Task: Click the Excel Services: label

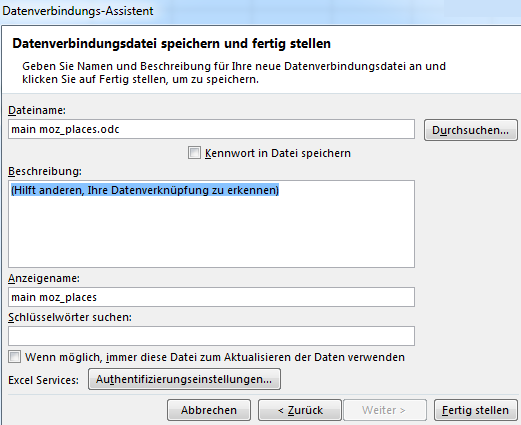Action: point(43,380)
